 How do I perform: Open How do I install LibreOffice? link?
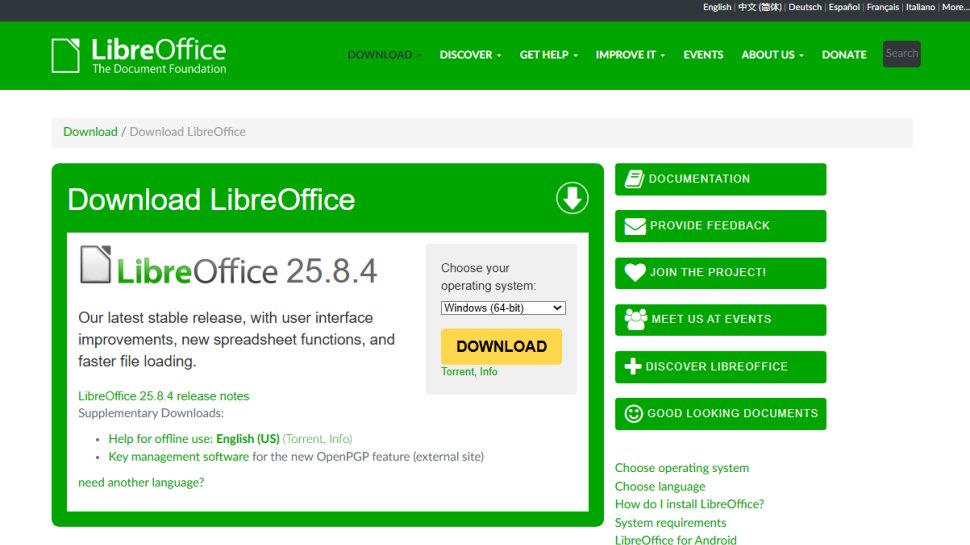(689, 504)
